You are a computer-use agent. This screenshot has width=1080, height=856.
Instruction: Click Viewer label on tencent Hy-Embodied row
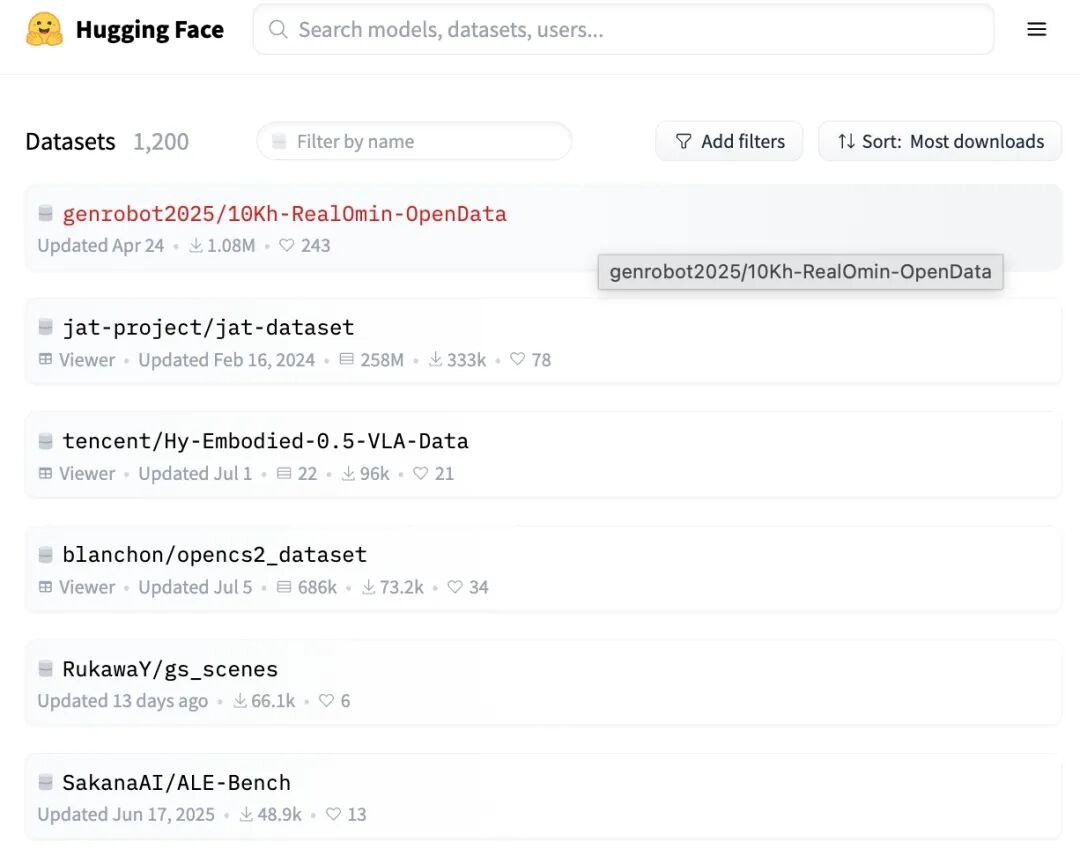pyautogui.click(x=87, y=473)
